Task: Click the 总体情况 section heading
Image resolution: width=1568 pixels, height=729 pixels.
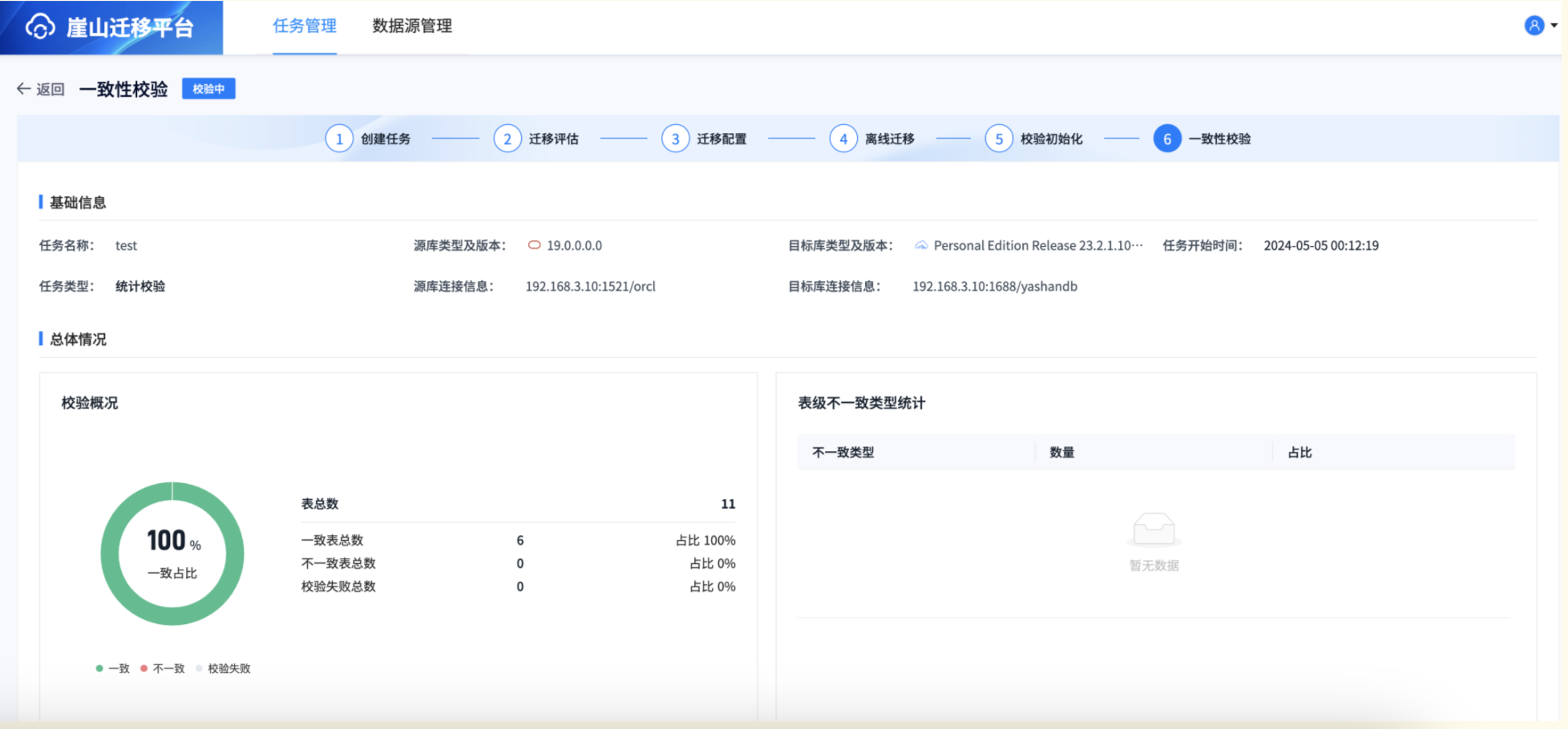Action: (x=78, y=340)
